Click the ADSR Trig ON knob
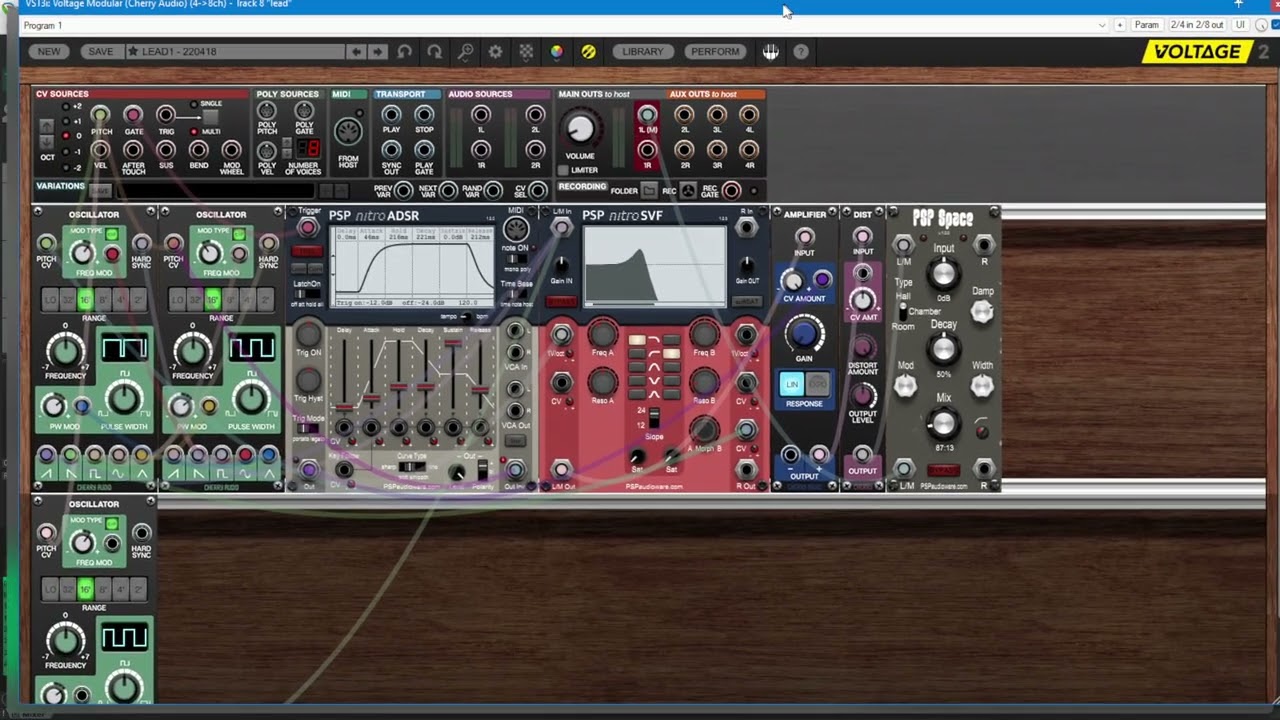 point(308,334)
